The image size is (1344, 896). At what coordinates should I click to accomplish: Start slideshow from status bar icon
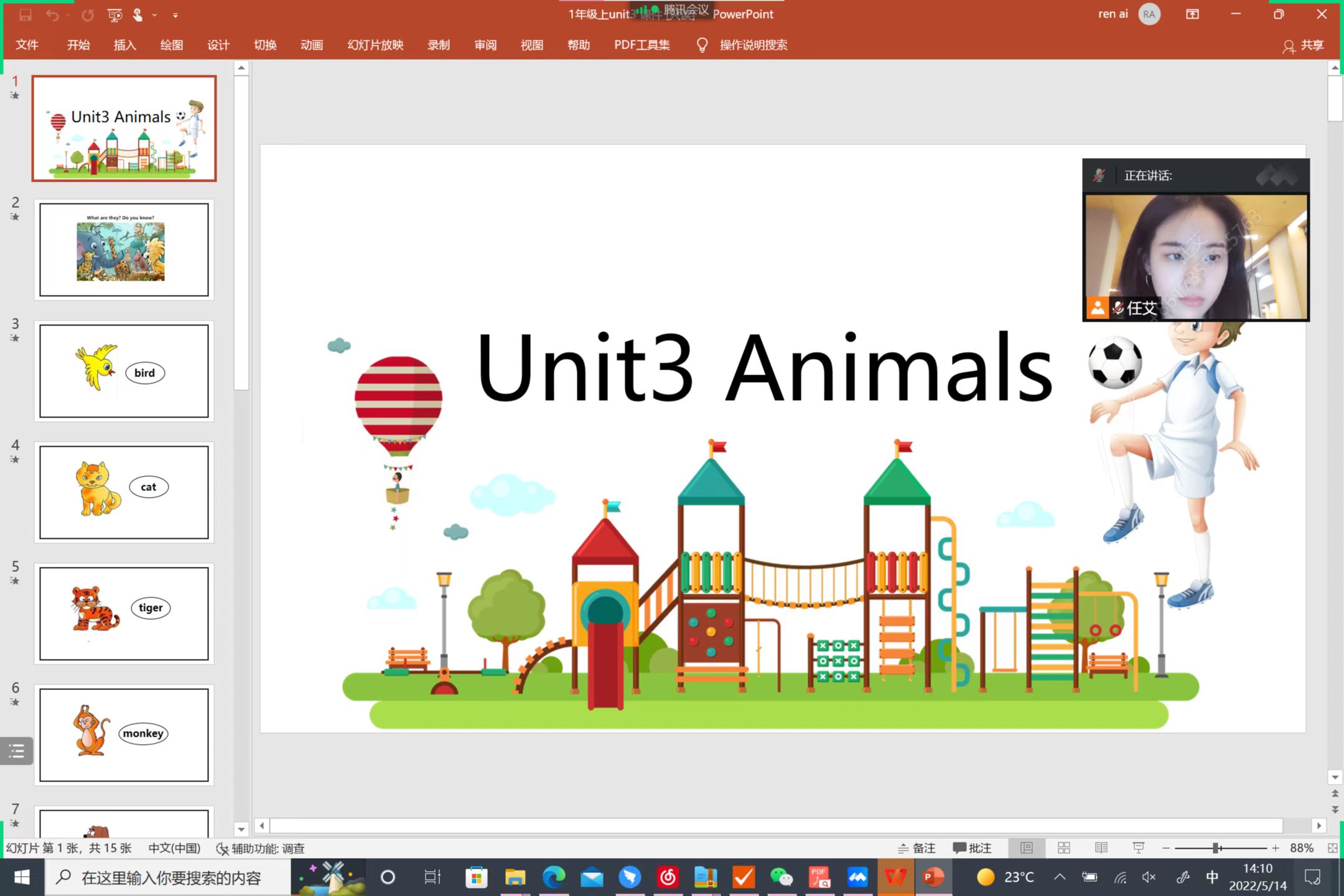pos(1138,848)
